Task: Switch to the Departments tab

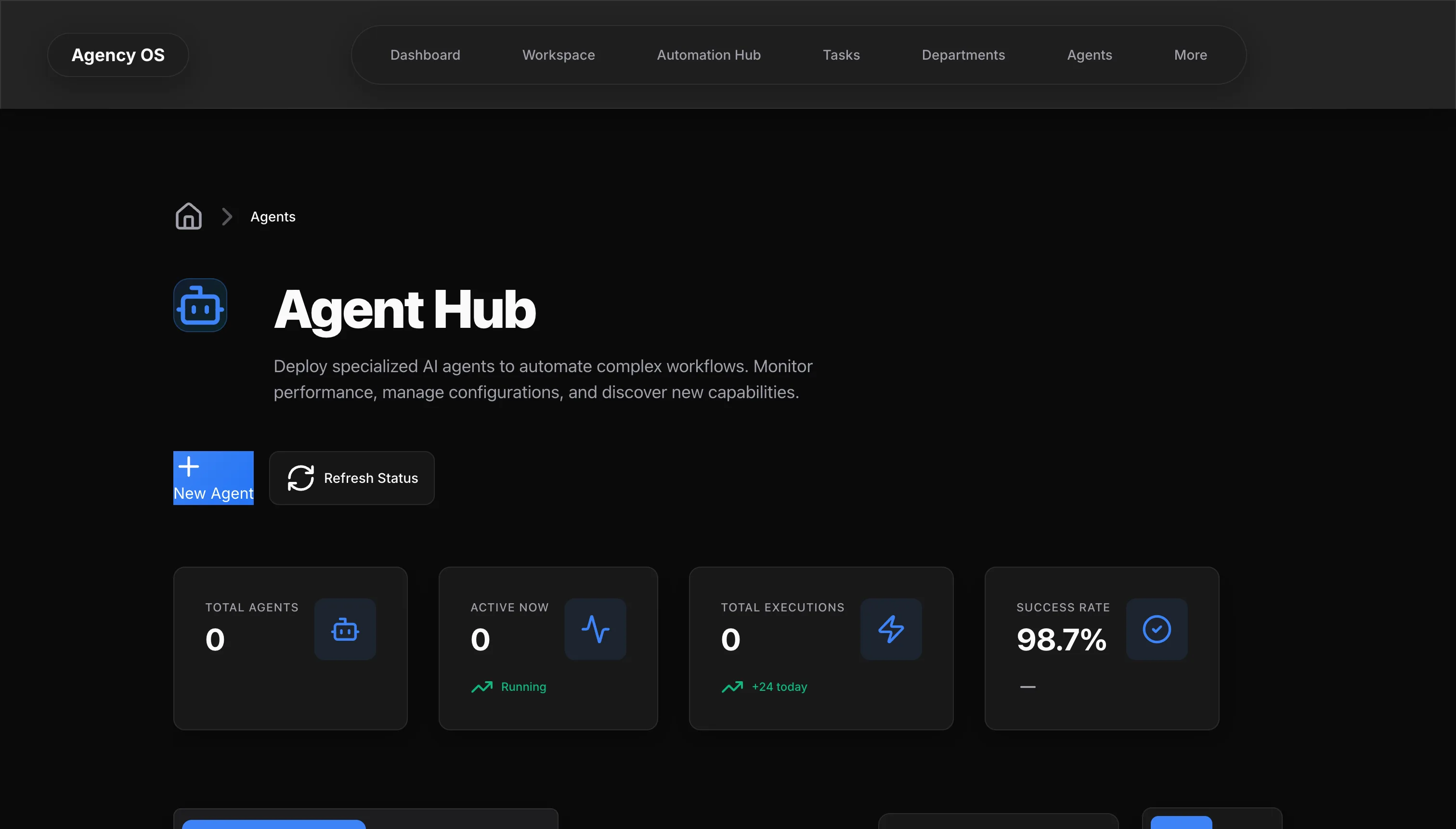Action: [963, 55]
